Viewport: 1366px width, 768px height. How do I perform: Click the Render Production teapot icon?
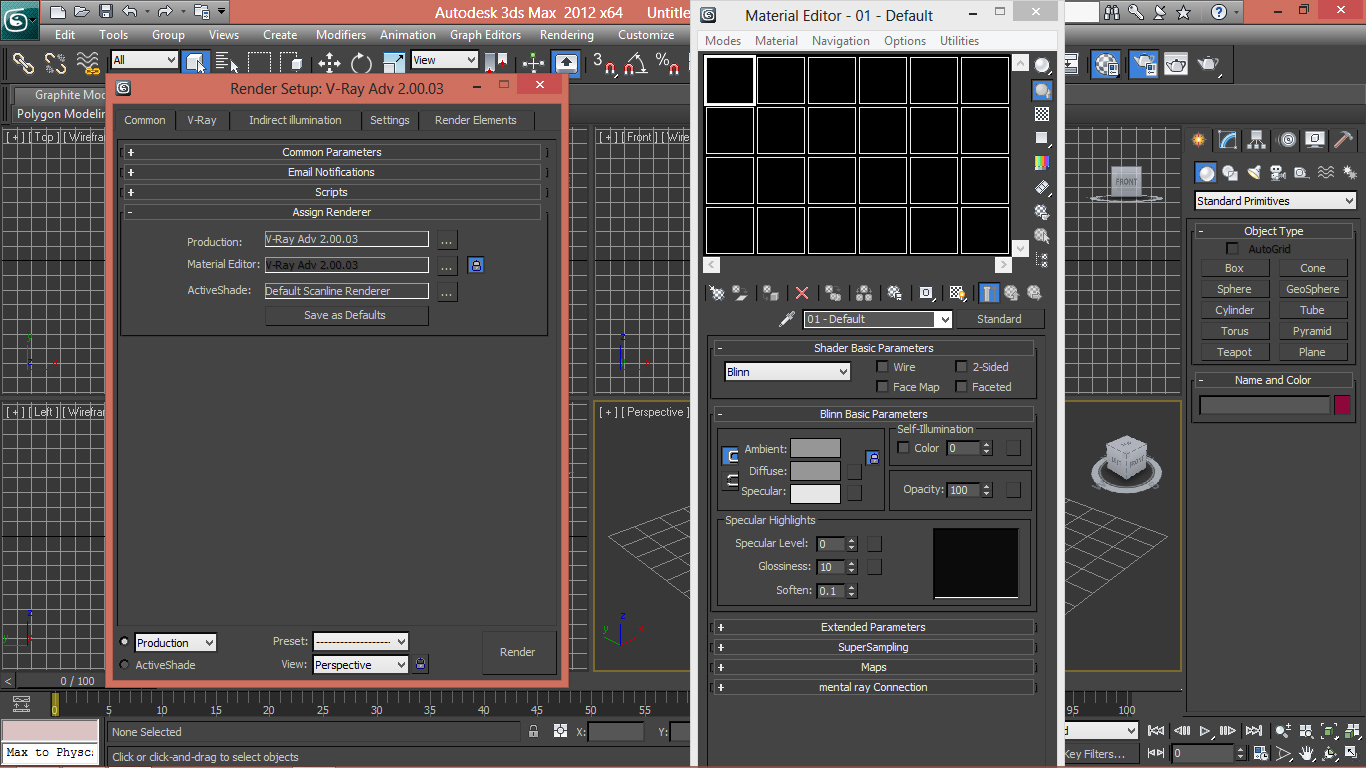1208,64
